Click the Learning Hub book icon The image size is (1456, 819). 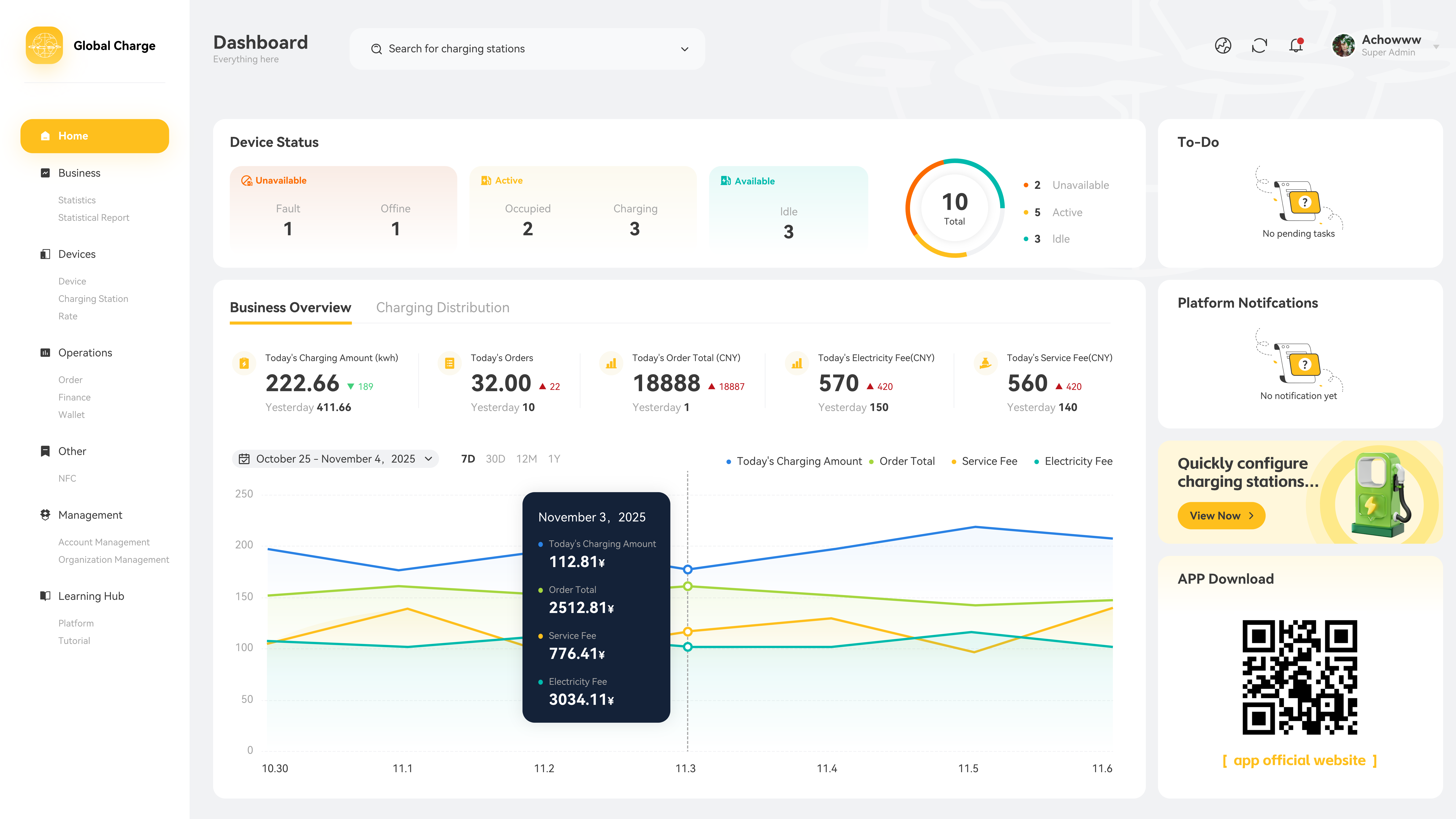[x=45, y=596]
